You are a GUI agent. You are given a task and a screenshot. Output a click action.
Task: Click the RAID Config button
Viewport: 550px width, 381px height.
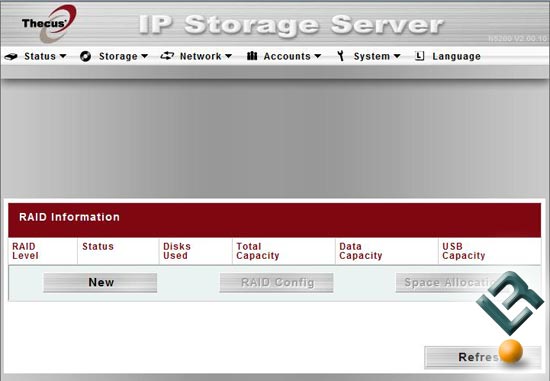coord(276,282)
